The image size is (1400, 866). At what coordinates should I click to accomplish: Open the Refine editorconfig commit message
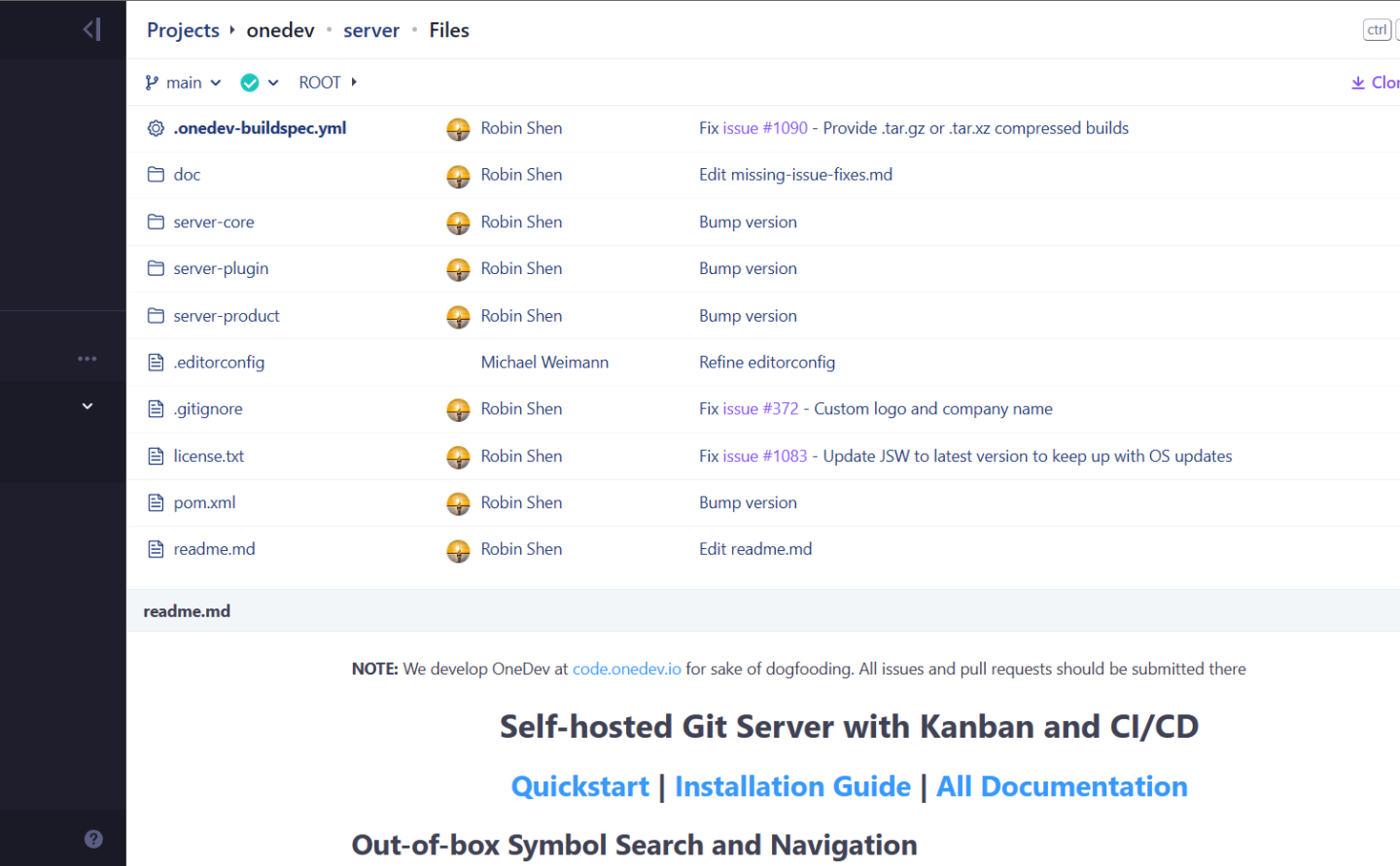767,363
